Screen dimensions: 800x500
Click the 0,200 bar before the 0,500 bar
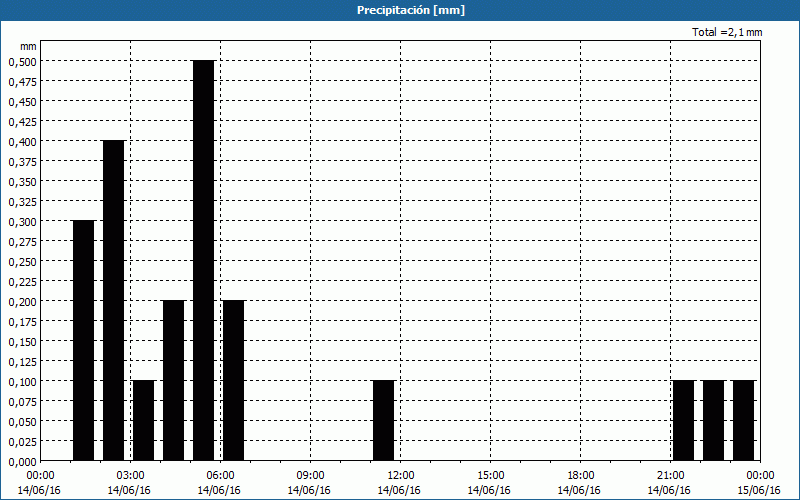click(x=173, y=381)
